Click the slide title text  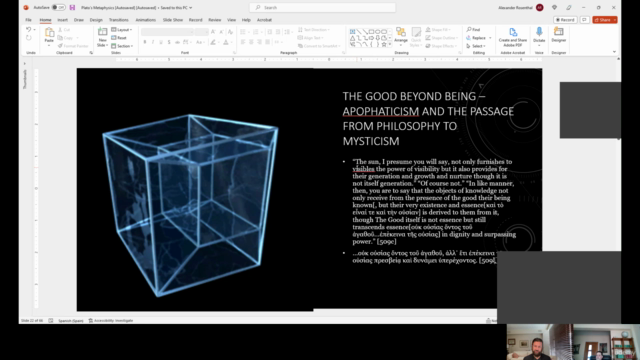pyautogui.click(x=428, y=118)
